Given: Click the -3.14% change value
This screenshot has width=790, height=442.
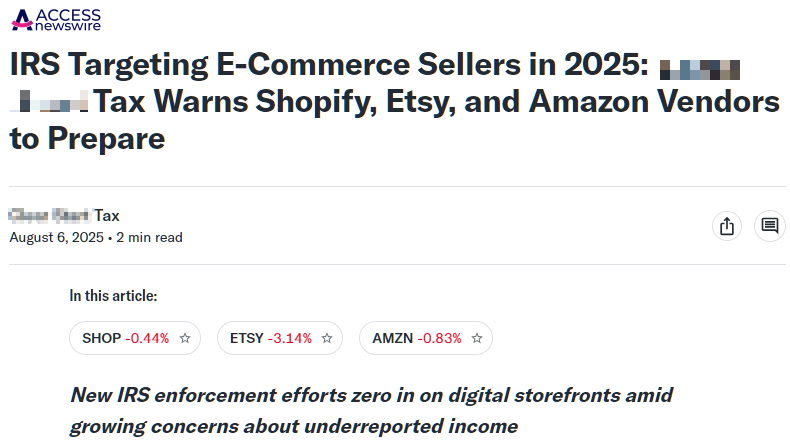Looking at the screenshot, I should (x=290, y=338).
